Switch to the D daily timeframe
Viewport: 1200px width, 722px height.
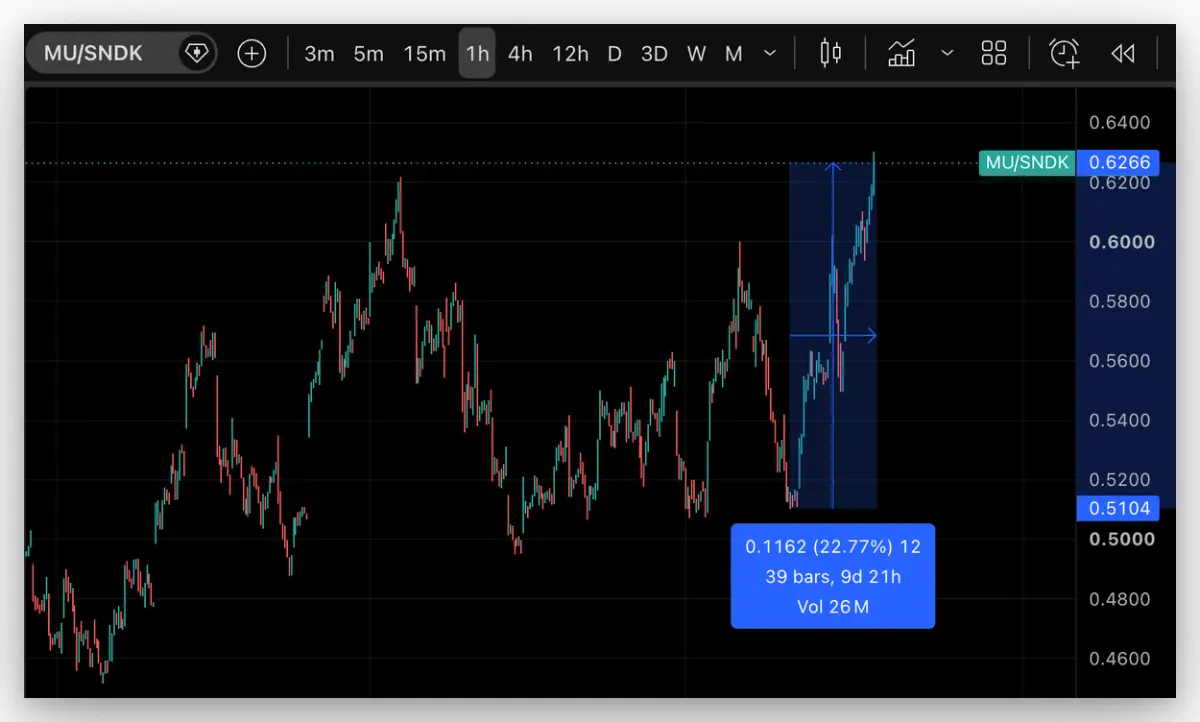[614, 53]
